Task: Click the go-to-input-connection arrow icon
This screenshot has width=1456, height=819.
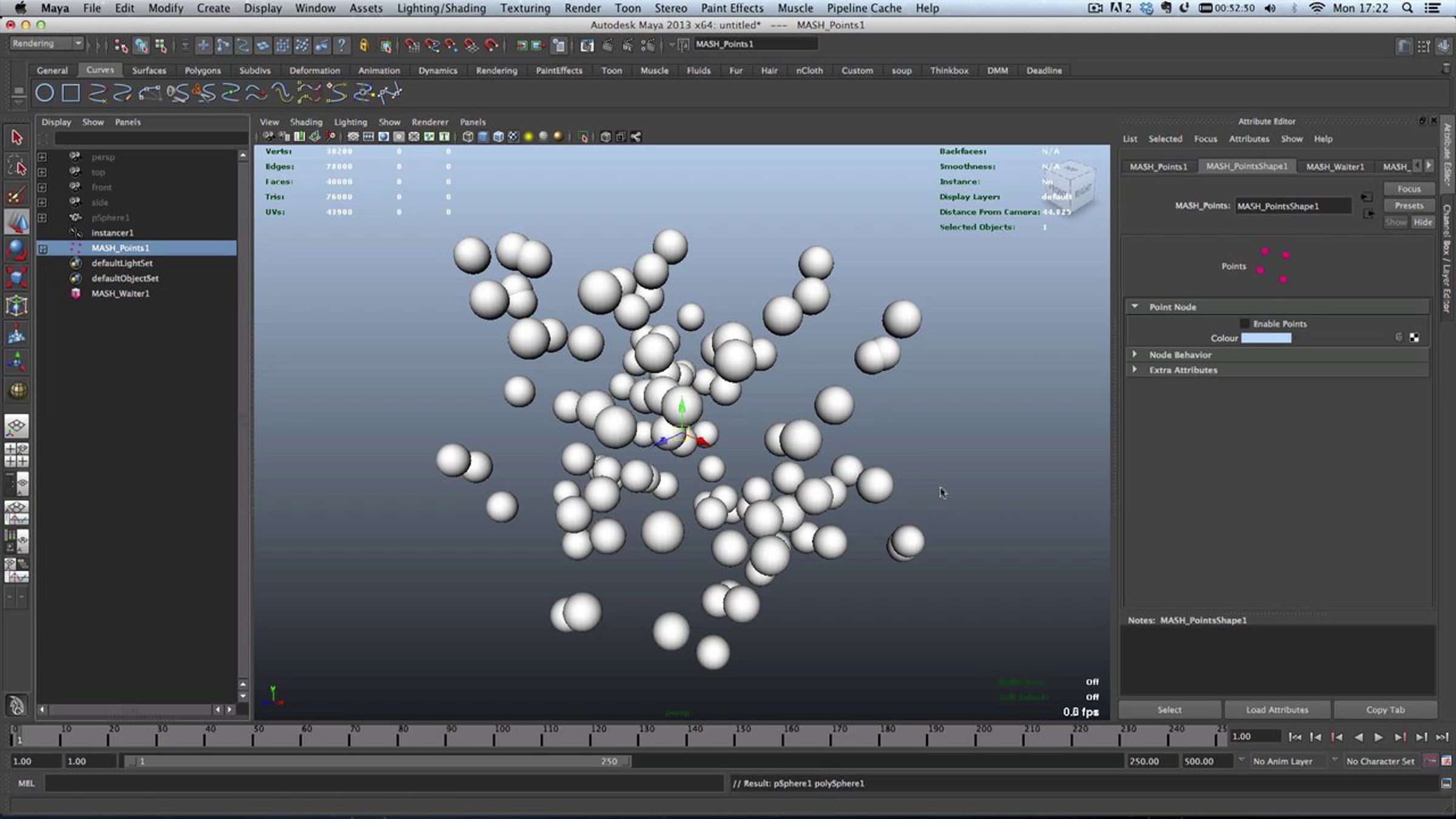Action: point(1366,197)
